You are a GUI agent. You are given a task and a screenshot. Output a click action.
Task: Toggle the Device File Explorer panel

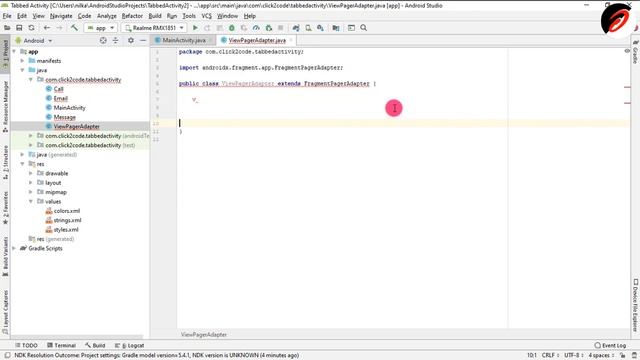point(636,305)
